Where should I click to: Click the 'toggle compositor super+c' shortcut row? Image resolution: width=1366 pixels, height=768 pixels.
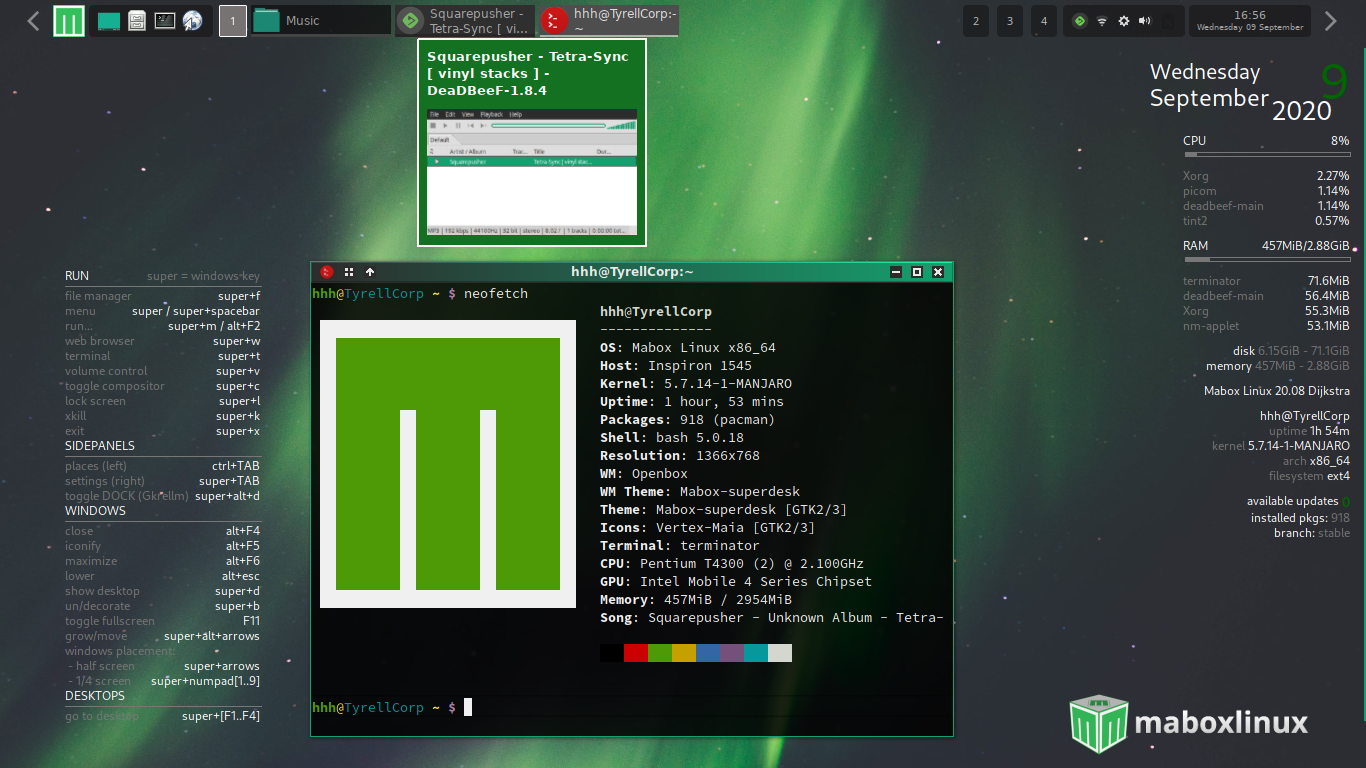point(162,386)
